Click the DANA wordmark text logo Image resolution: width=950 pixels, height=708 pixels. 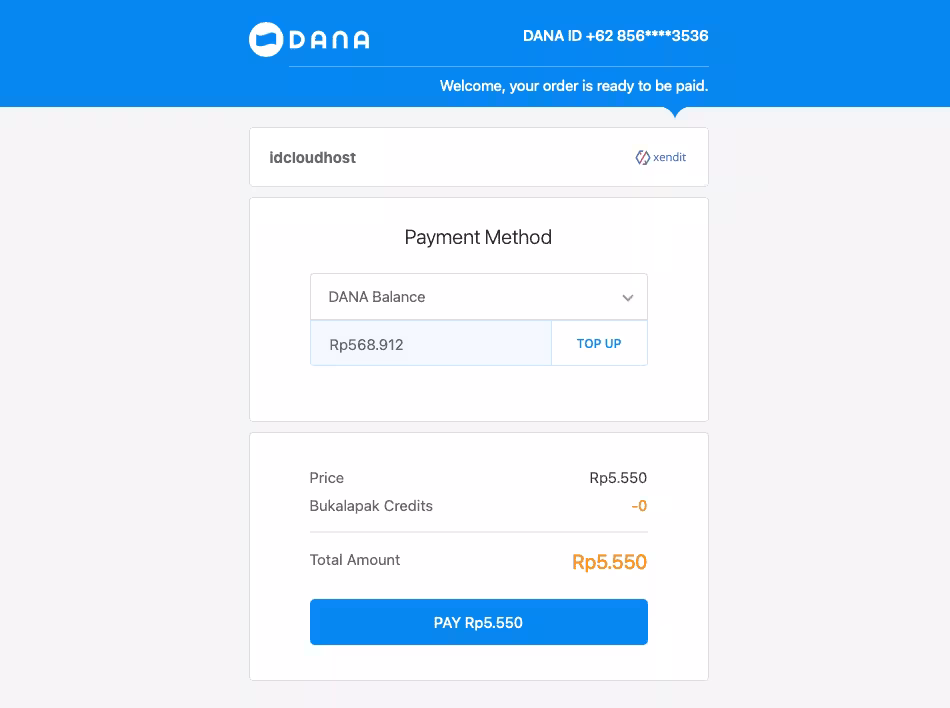329,40
